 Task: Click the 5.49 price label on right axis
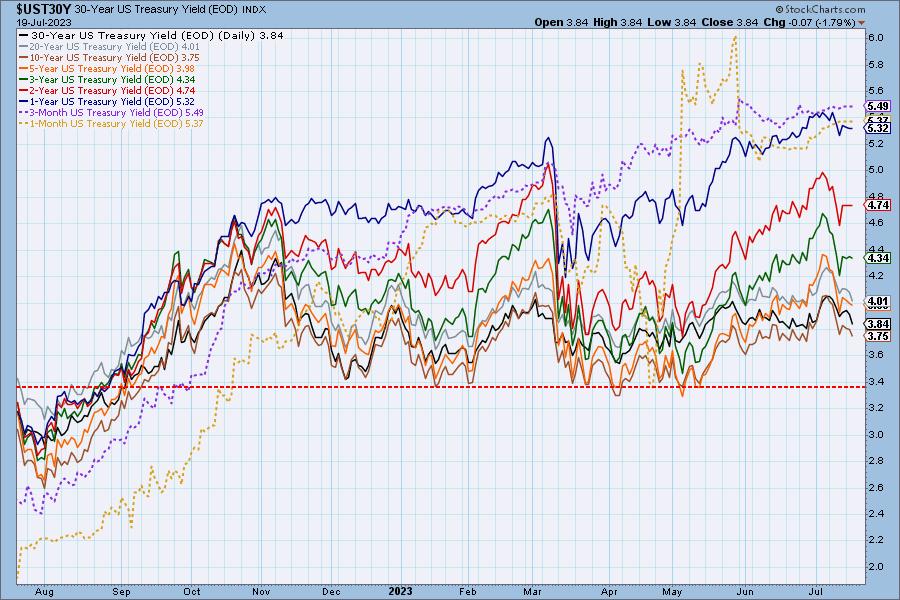point(878,106)
